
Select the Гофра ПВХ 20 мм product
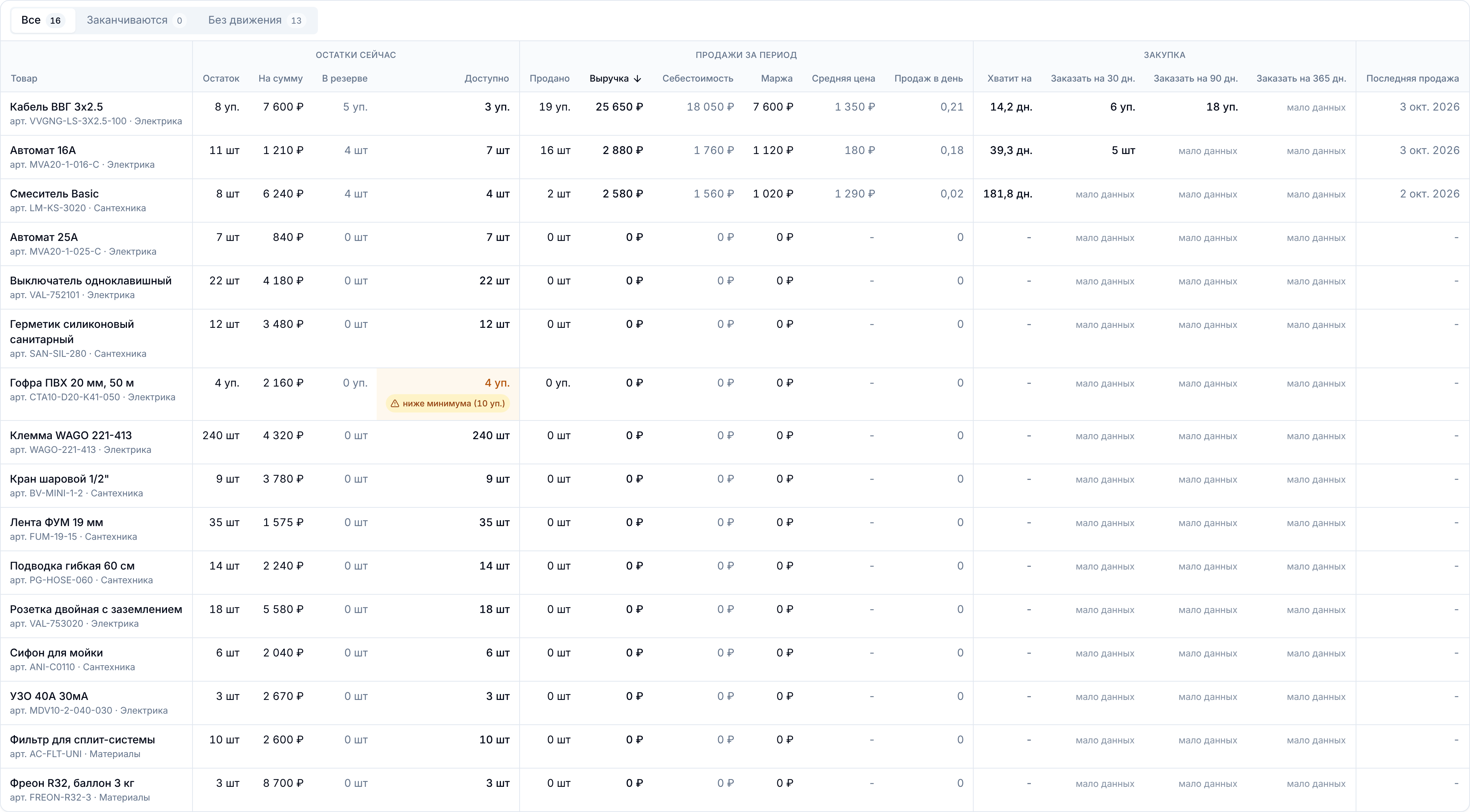(735, 394)
